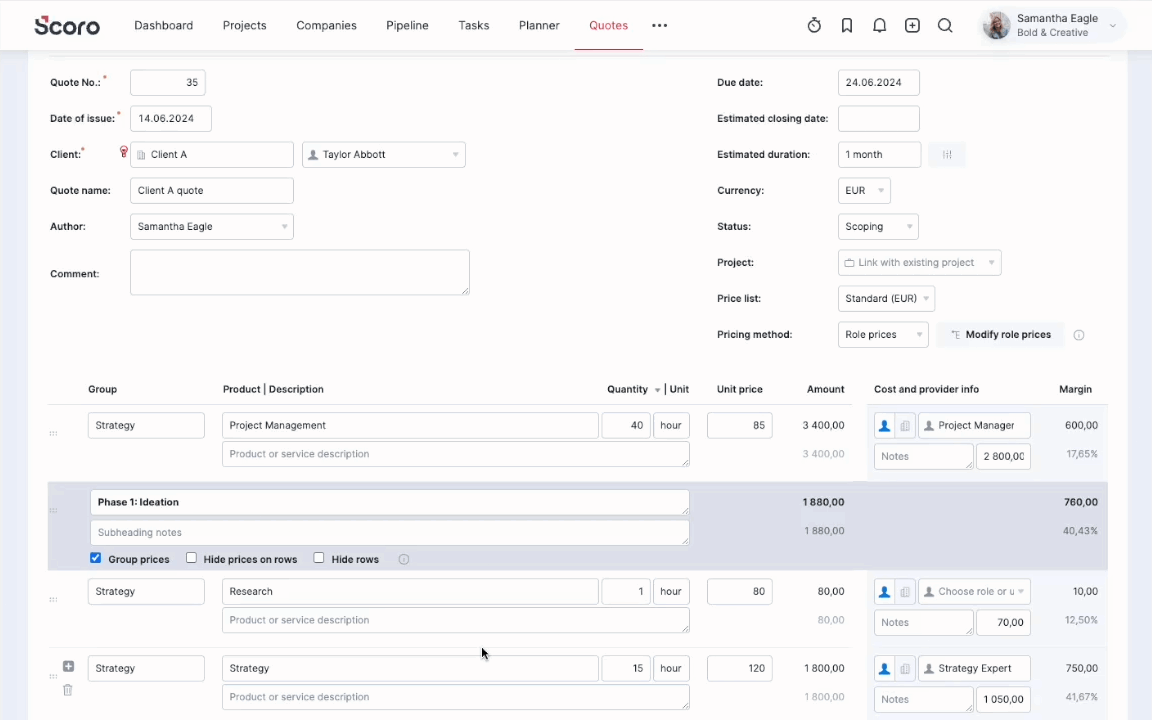Image resolution: width=1152 pixels, height=720 pixels.
Task: Click Strategy Expert role field
Action: click(x=974, y=669)
